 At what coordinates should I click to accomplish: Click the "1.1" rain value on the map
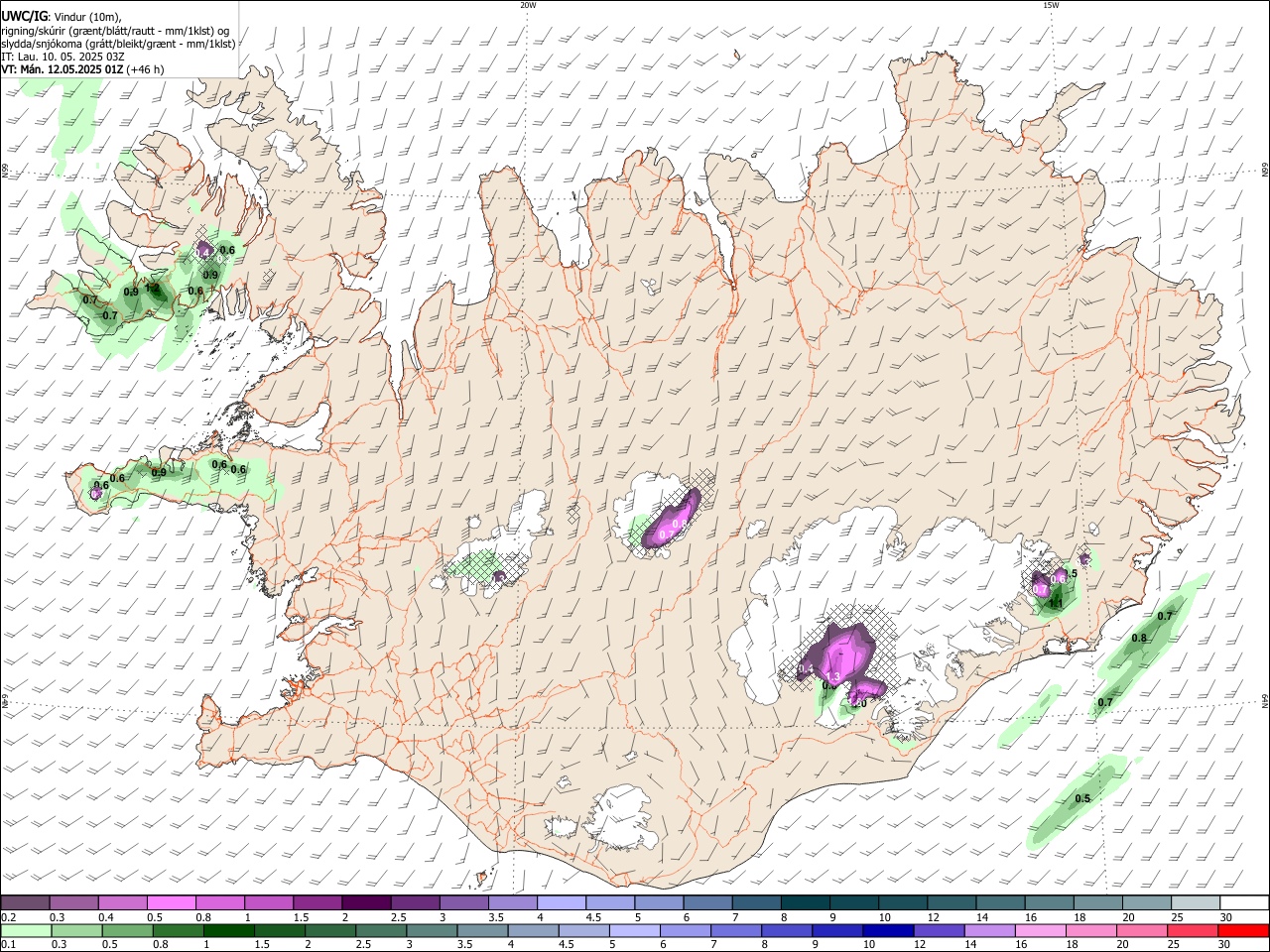[x=1057, y=602]
